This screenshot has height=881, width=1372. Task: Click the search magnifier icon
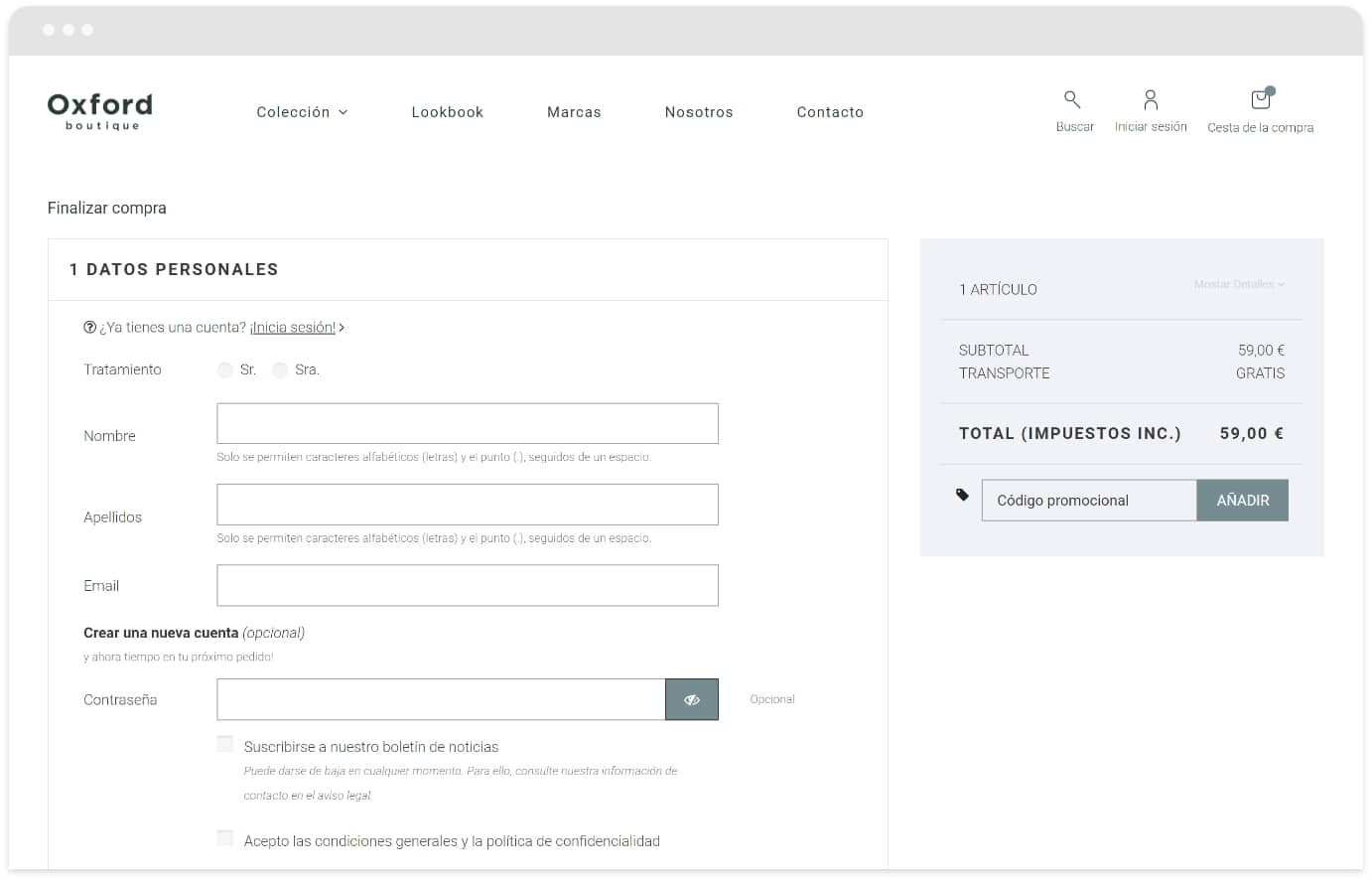1072,99
